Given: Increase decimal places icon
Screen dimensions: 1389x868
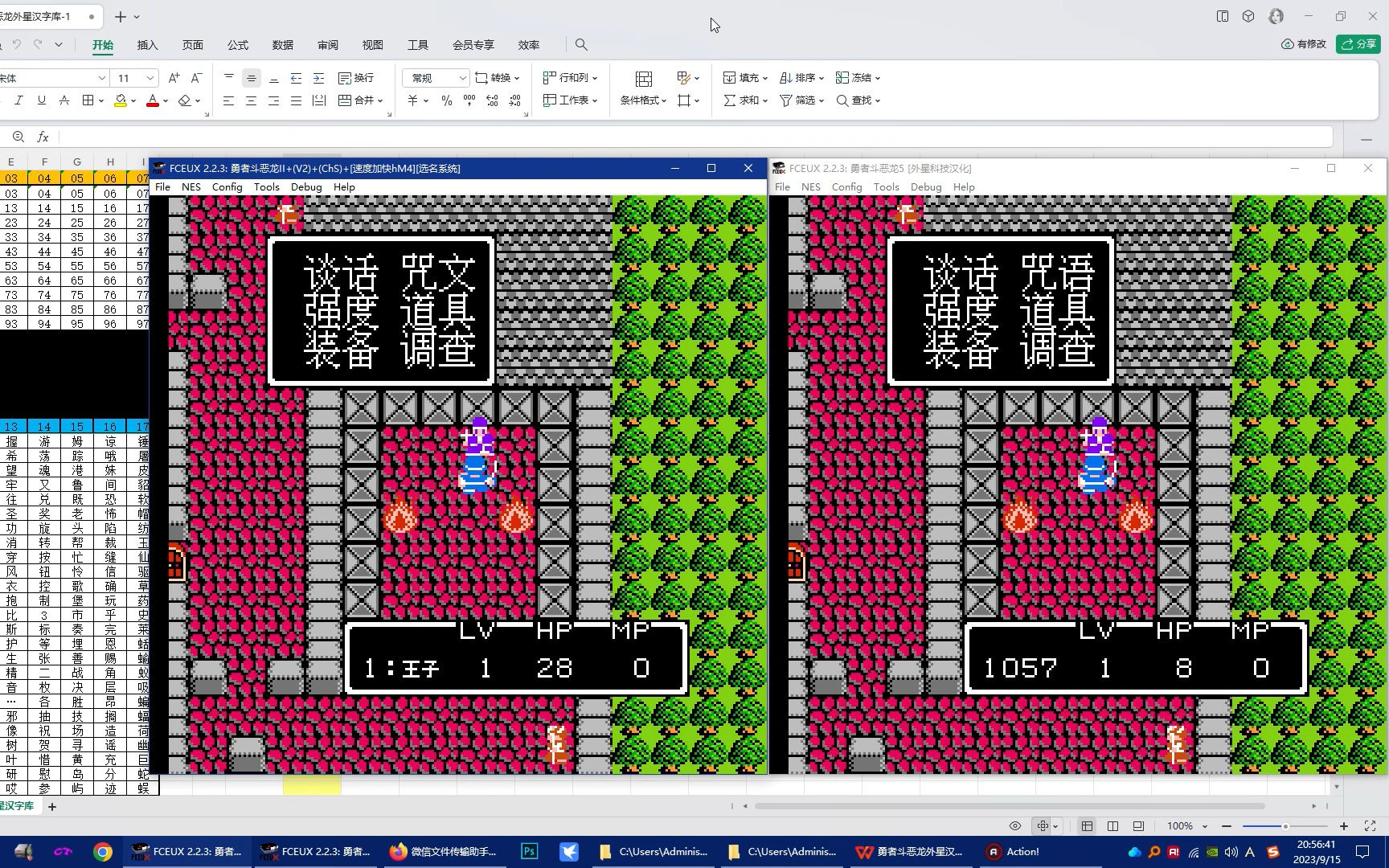Looking at the screenshot, I should coord(492,100).
